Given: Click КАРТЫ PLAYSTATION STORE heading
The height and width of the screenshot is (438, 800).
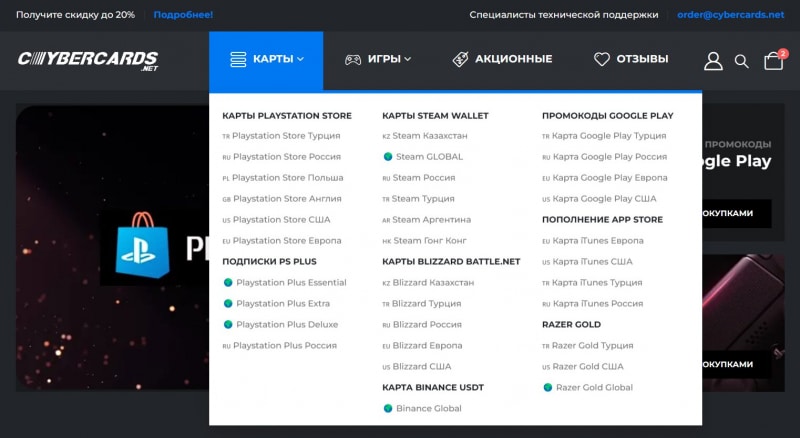Looking at the screenshot, I should [287, 116].
